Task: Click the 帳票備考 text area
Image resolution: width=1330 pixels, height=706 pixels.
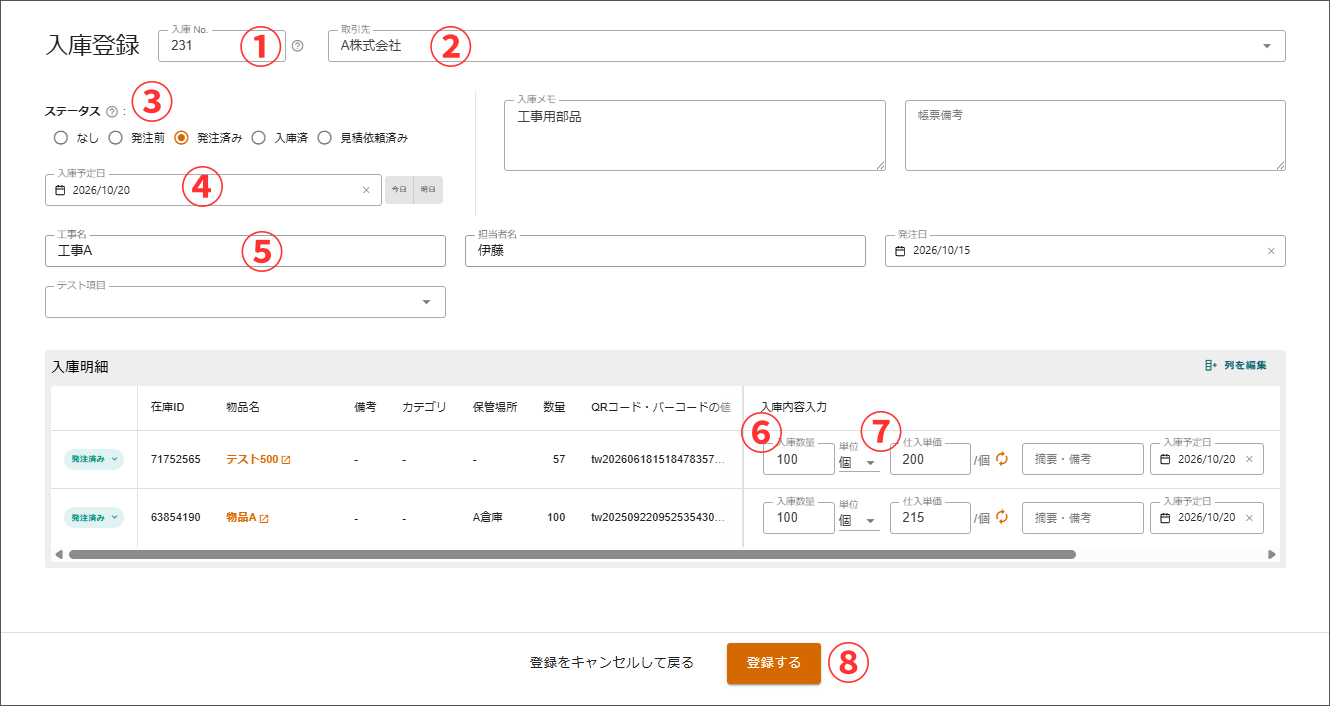Action: point(1095,135)
